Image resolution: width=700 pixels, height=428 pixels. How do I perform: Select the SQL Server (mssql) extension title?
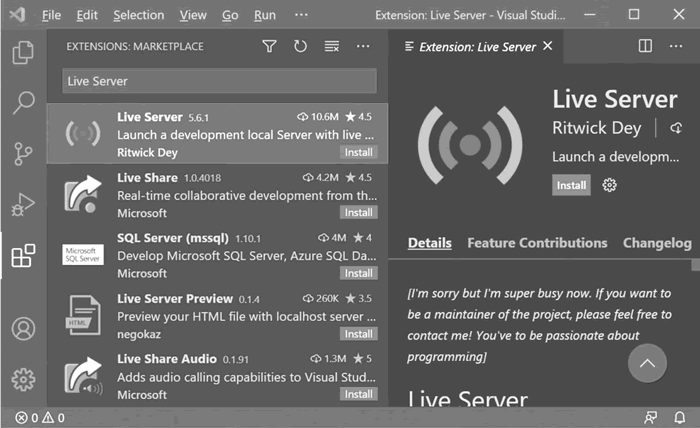[x=173, y=238]
